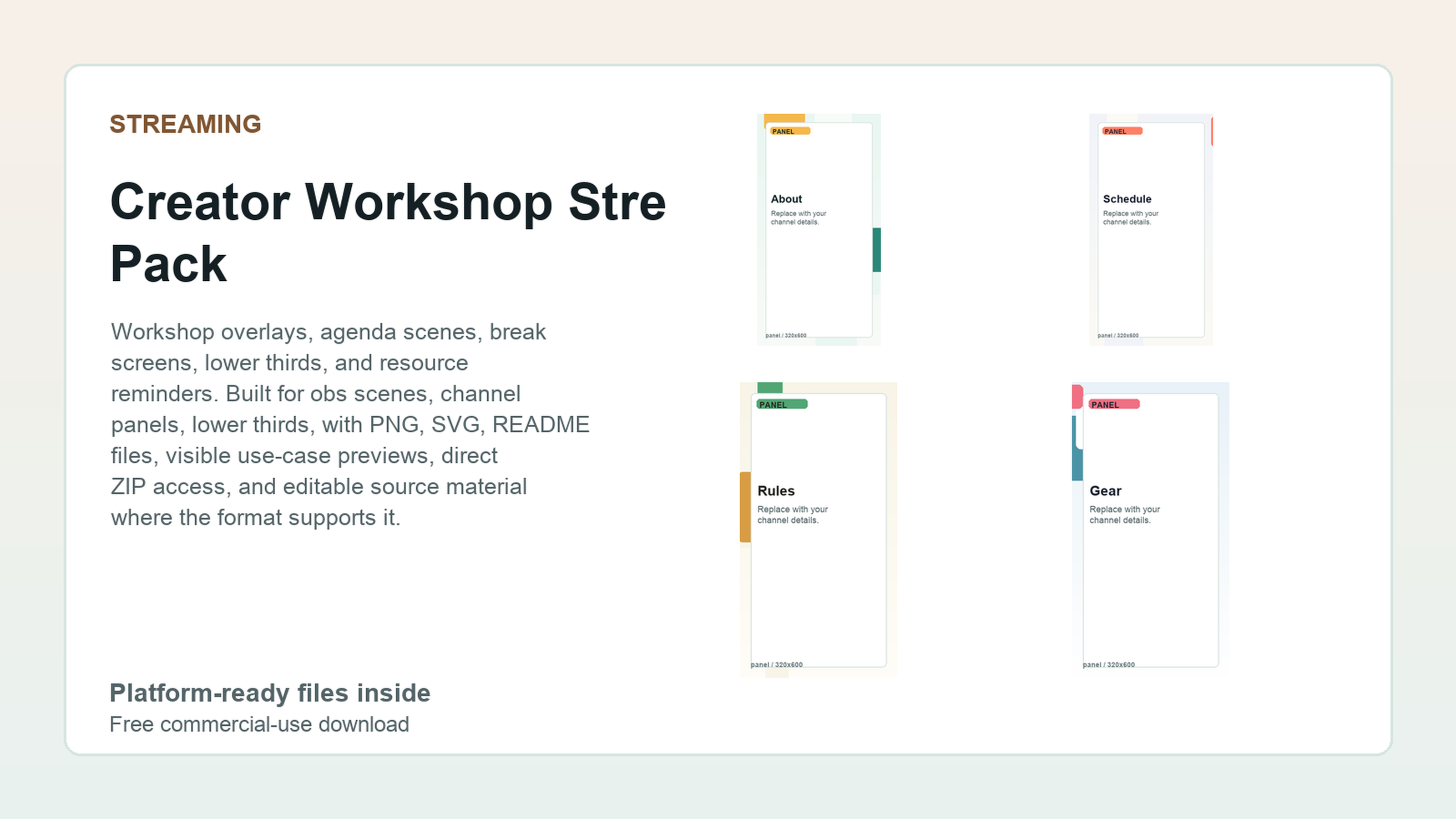The width and height of the screenshot is (1456, 819).
Task: Click the STREAMING category label
Action: pos(185,124)
